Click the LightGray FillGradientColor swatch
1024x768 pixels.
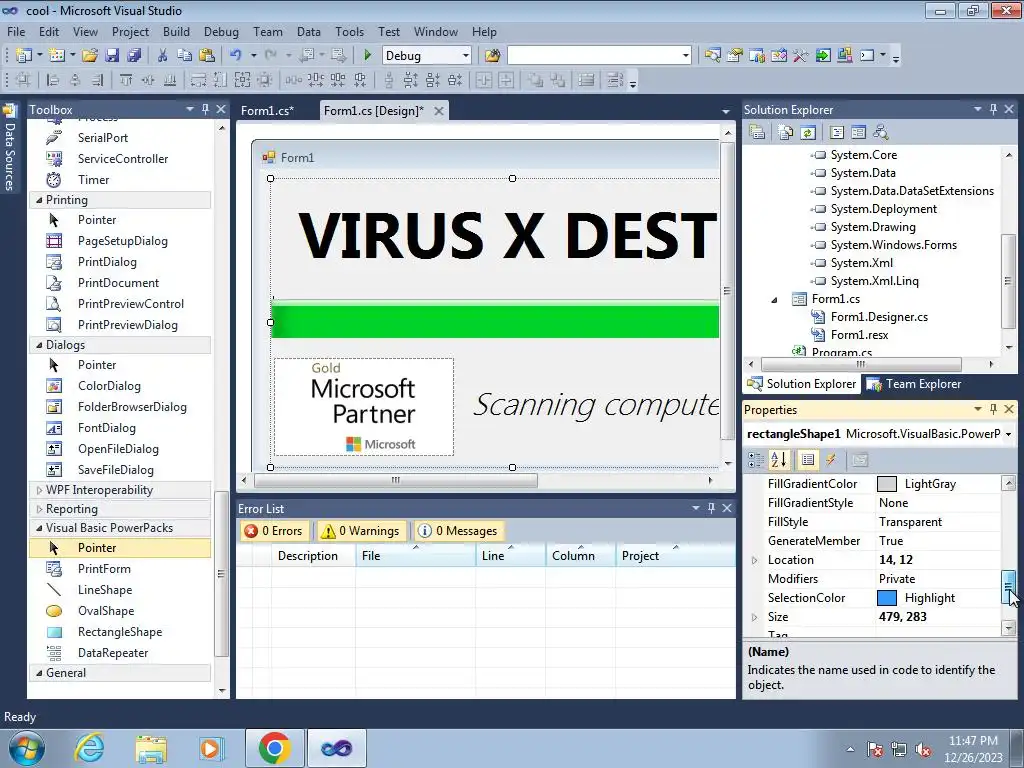(886, 484)
